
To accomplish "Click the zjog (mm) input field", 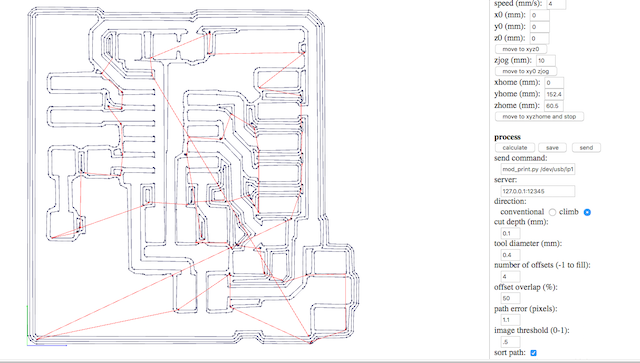I will point(546,60).
